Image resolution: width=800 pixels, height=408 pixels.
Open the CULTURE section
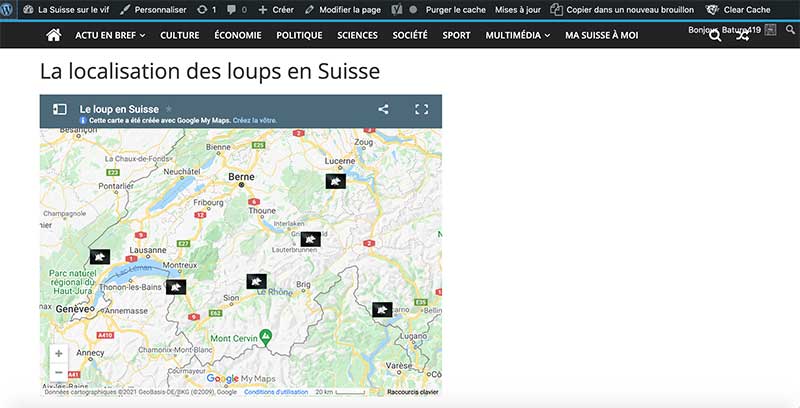coord(180,35)
